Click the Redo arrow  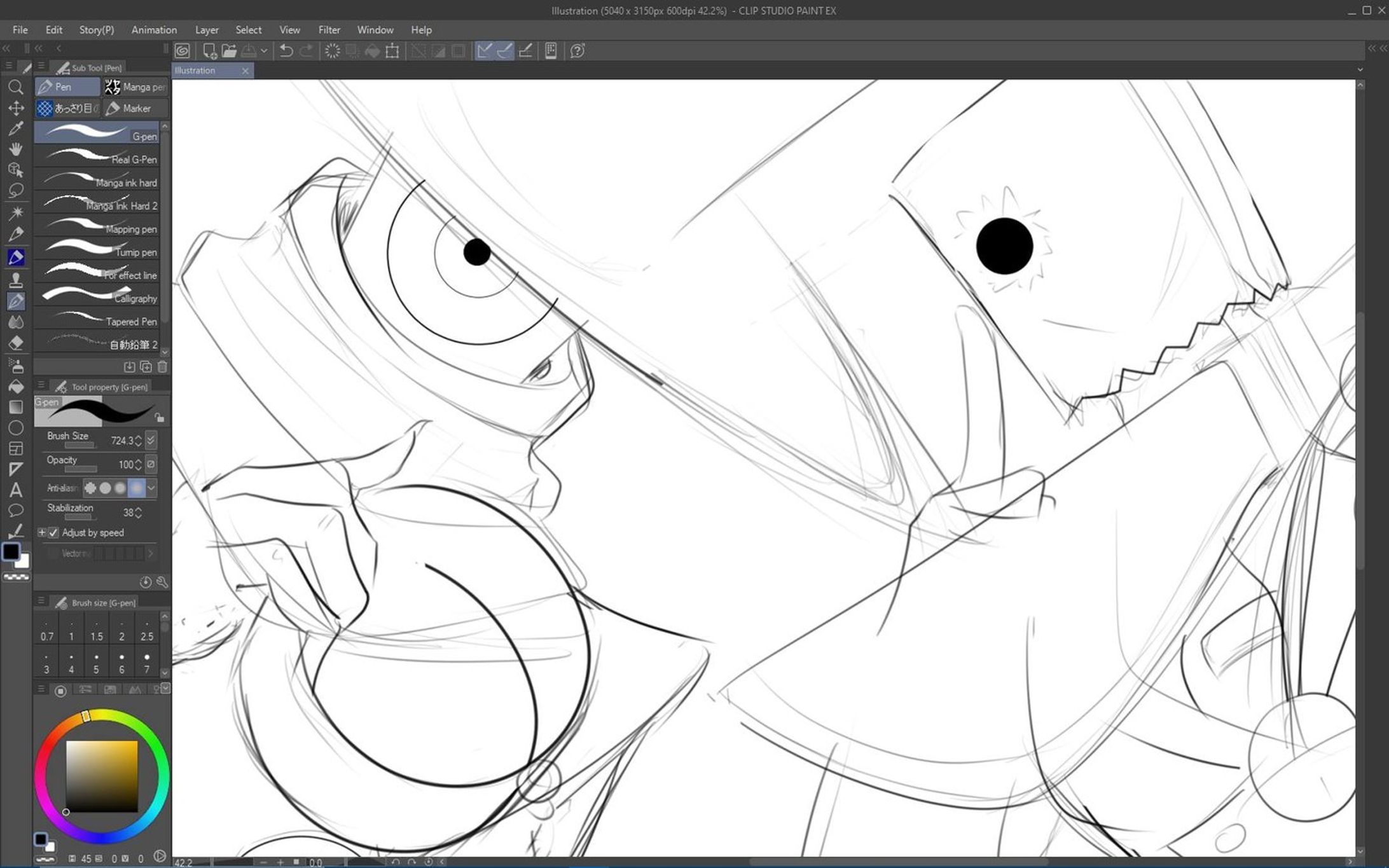307,51
